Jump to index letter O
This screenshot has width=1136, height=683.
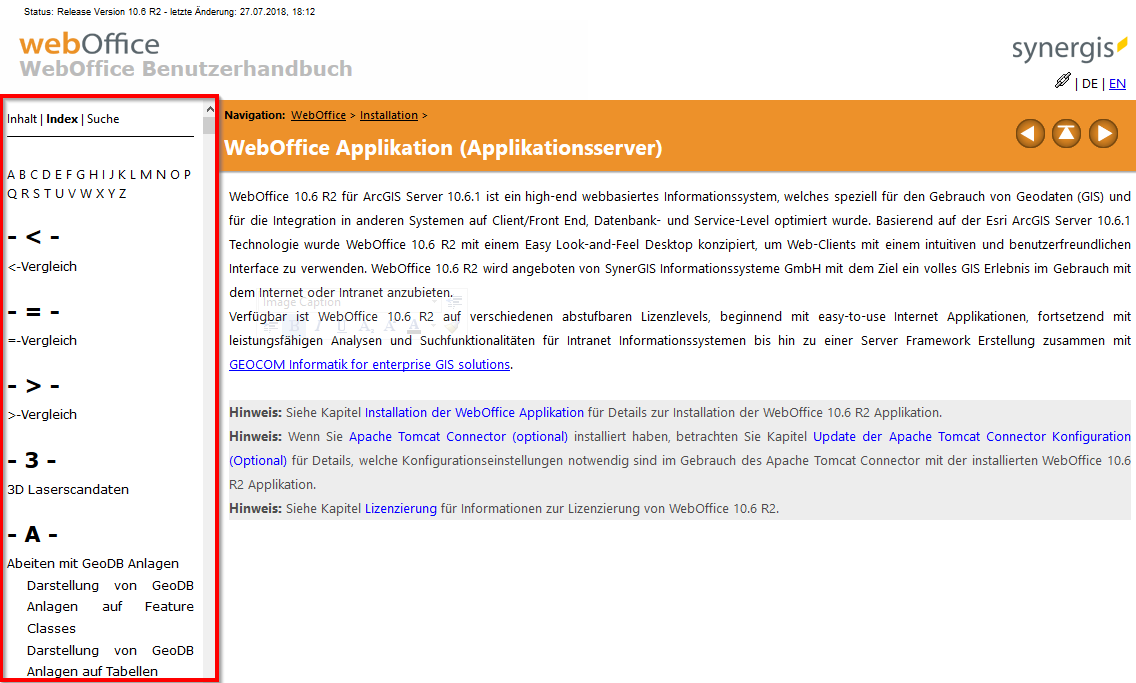click(x=175, y=175)
